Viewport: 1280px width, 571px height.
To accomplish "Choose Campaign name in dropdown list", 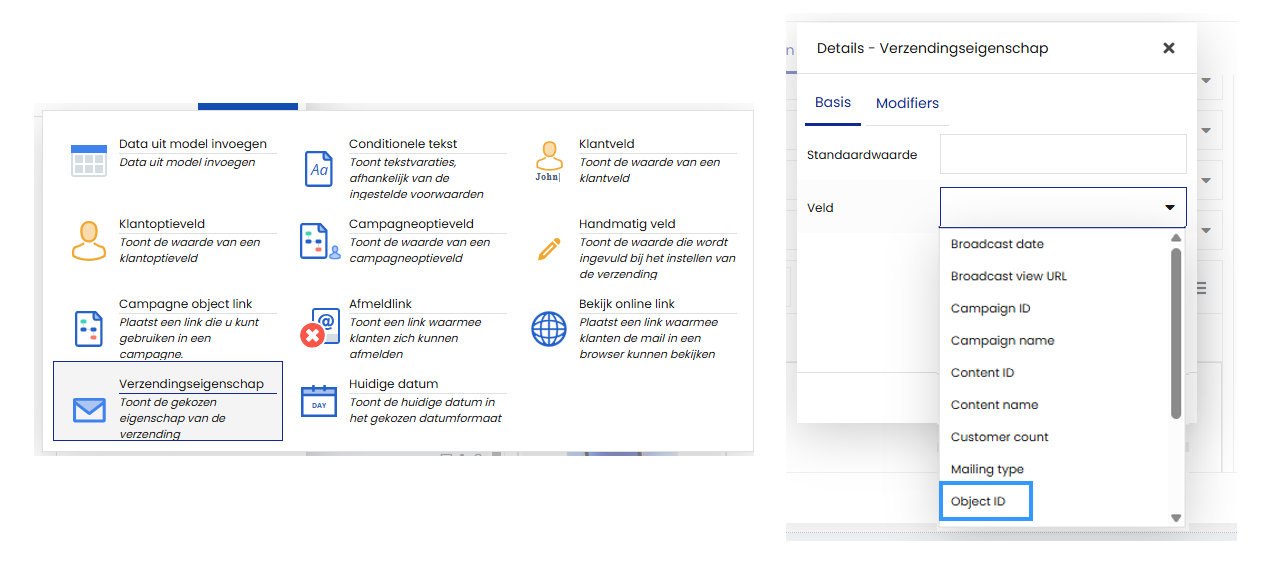I will pyautogui.click(x=1002, y=340).
